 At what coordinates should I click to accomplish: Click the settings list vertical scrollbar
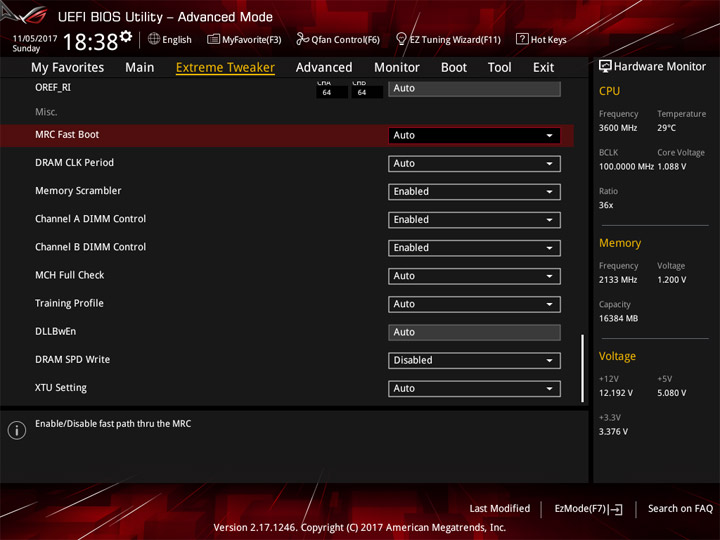pos(582,368)
